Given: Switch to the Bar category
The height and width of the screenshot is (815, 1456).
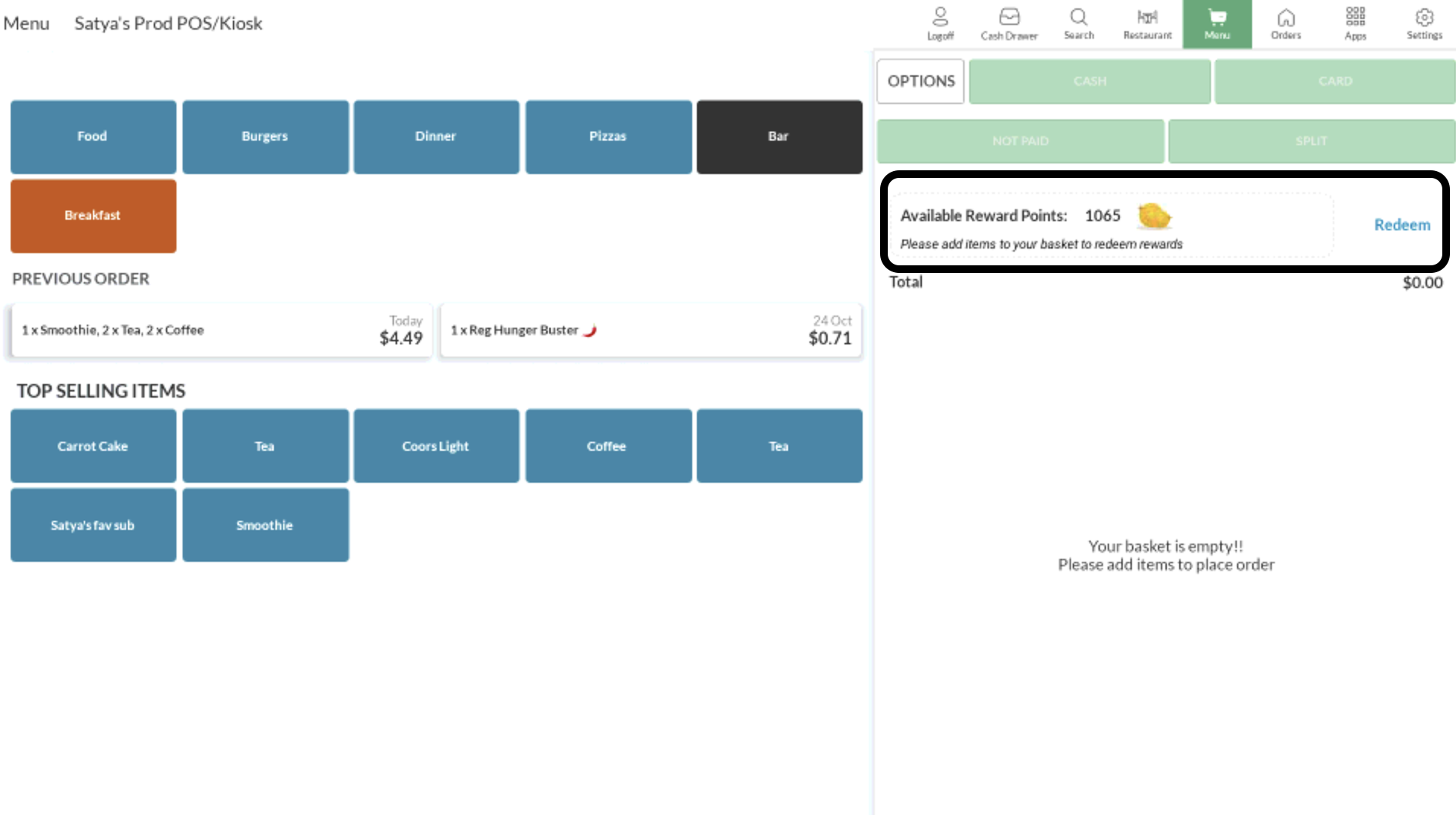Looking at the screenshot, I should tap(779, 137).
